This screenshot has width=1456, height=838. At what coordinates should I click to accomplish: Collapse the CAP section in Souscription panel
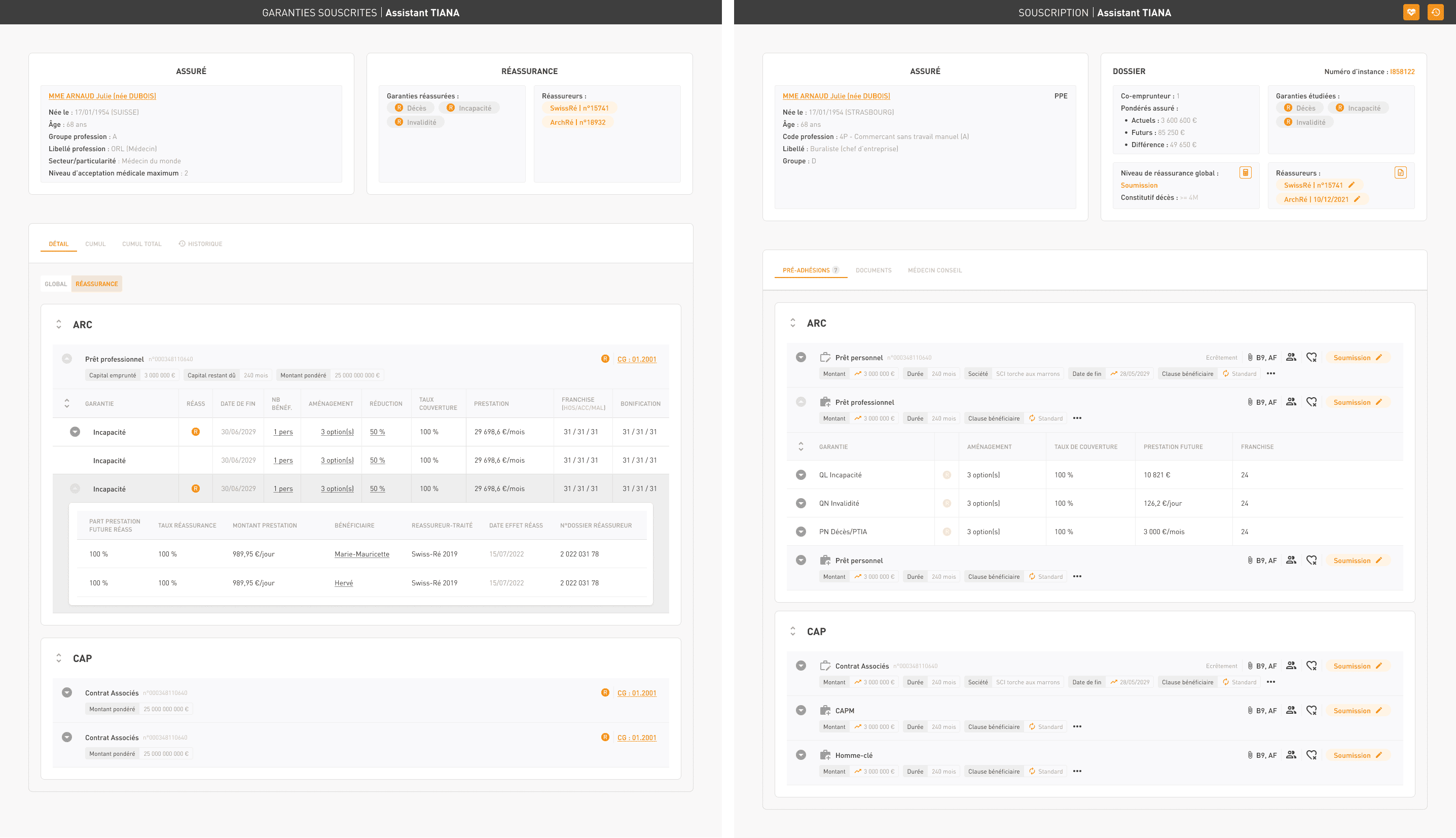pyautogui.click(x=792, y=632)
